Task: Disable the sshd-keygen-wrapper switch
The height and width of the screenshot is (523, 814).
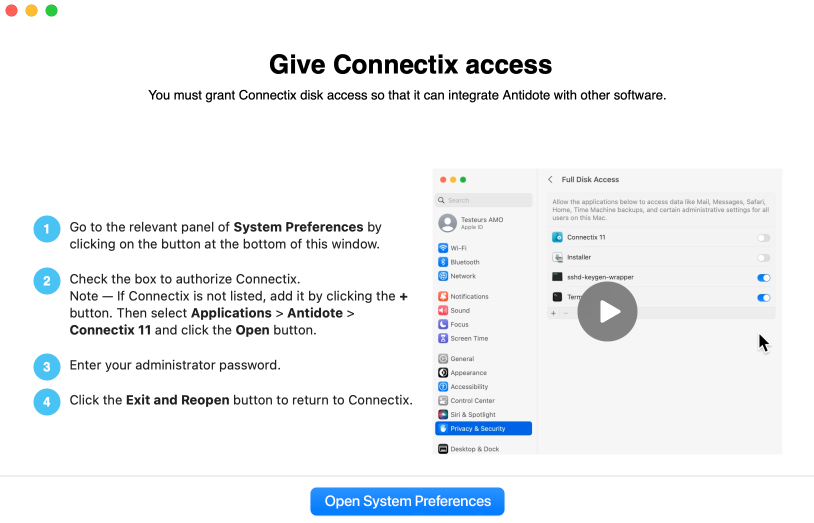Action: click(x=763, y=278)
